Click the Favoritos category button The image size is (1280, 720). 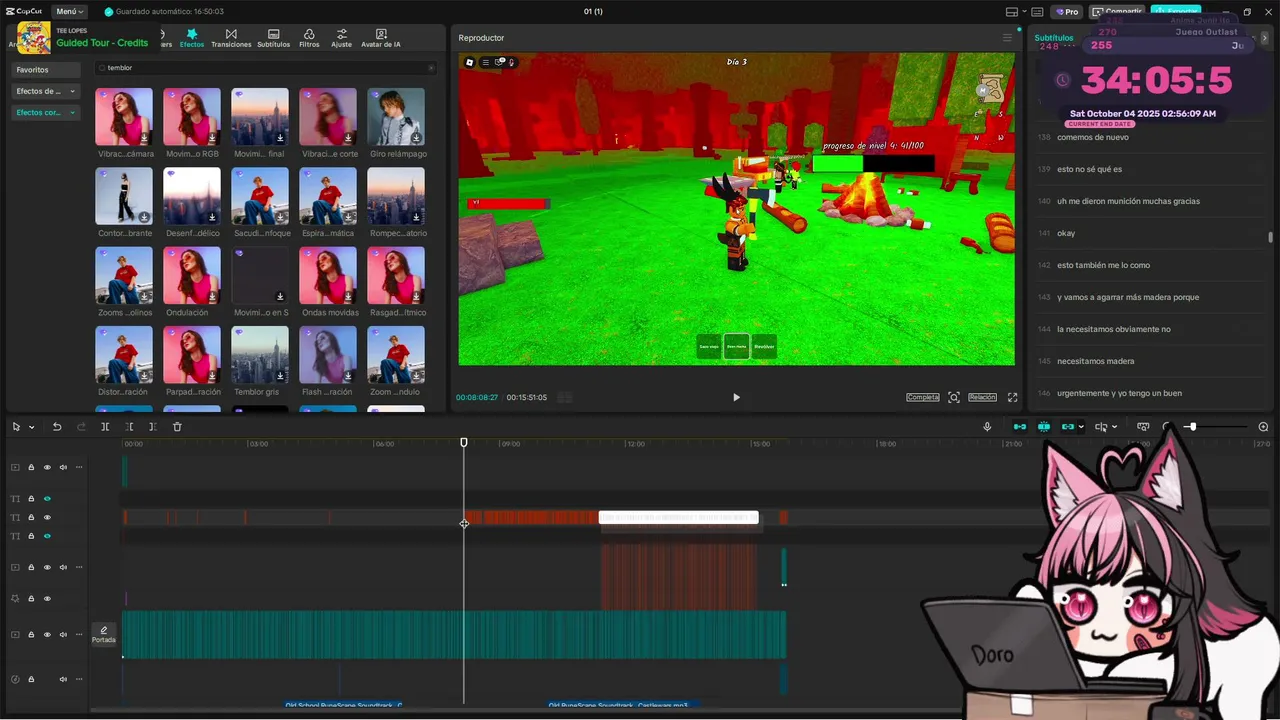(46, 70)
